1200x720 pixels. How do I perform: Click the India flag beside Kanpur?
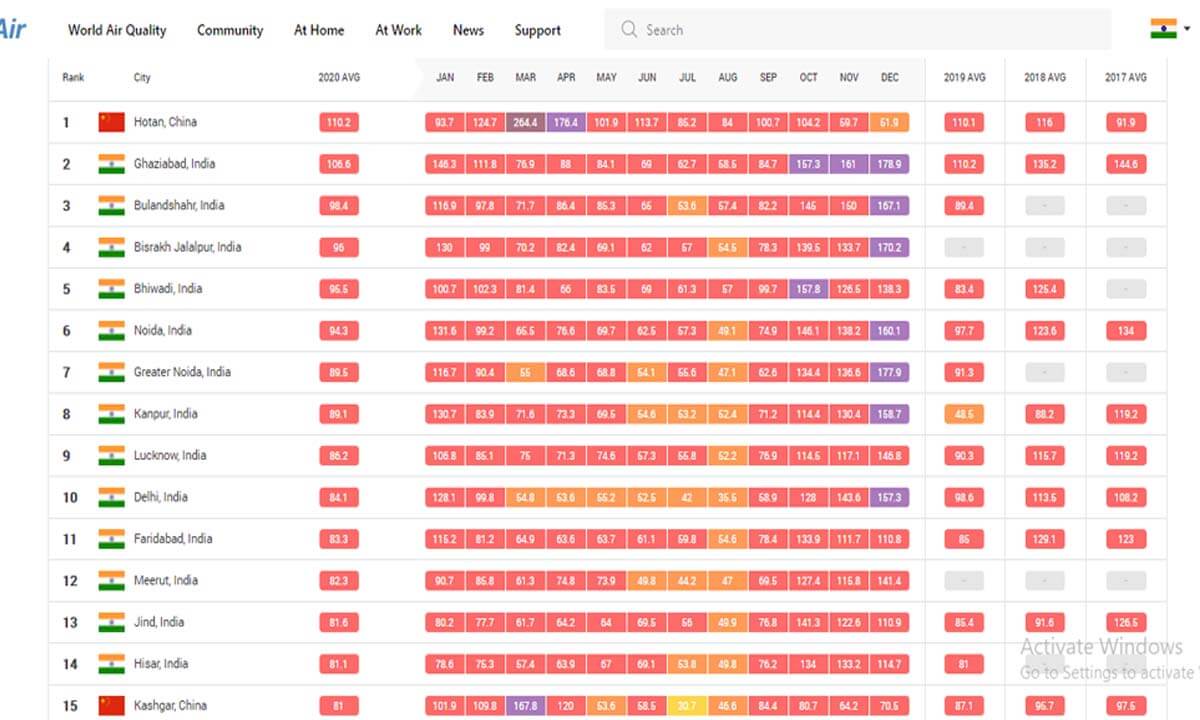[x=111, y=414]
